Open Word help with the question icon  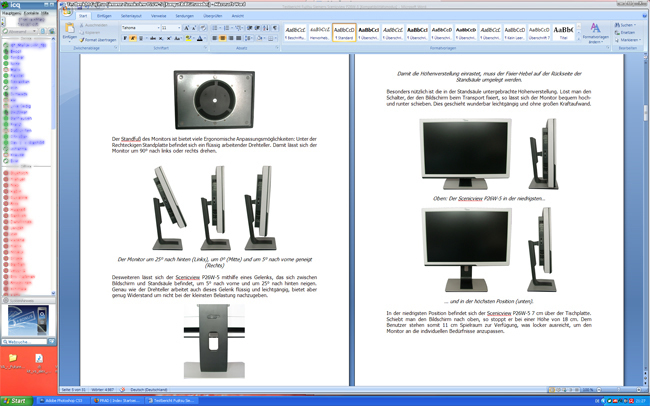643,16
